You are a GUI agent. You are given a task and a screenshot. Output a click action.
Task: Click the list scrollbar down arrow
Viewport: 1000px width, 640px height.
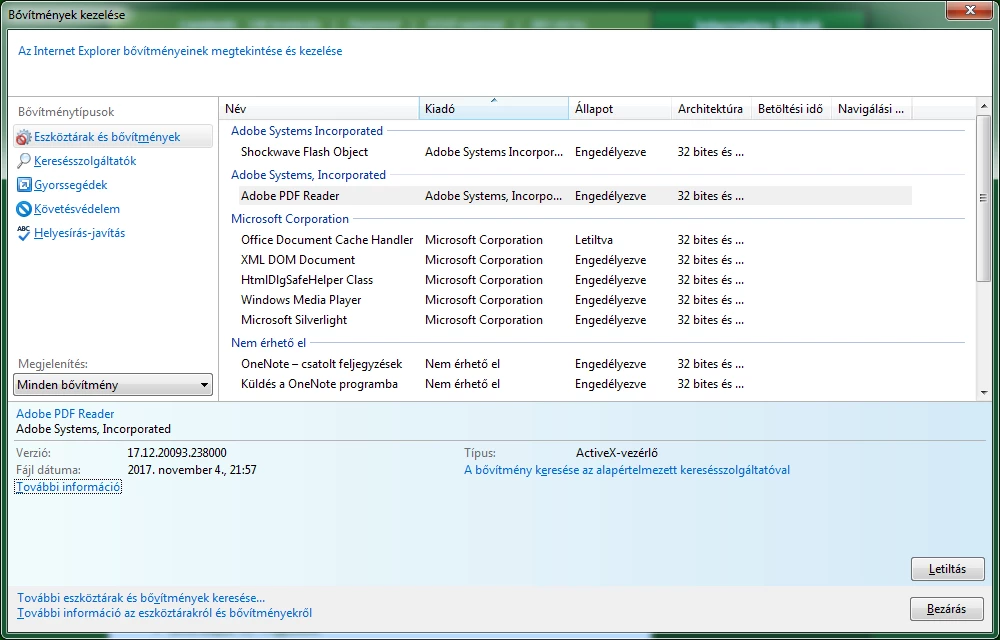(983, 393)
